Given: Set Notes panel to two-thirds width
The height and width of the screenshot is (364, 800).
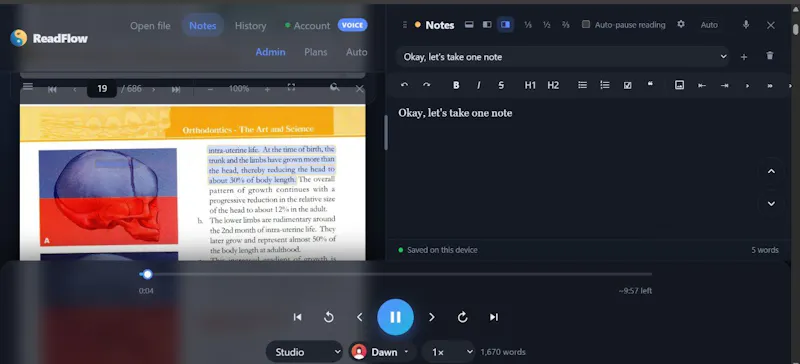Looking at the screenshot, I should tap(565, 25).
